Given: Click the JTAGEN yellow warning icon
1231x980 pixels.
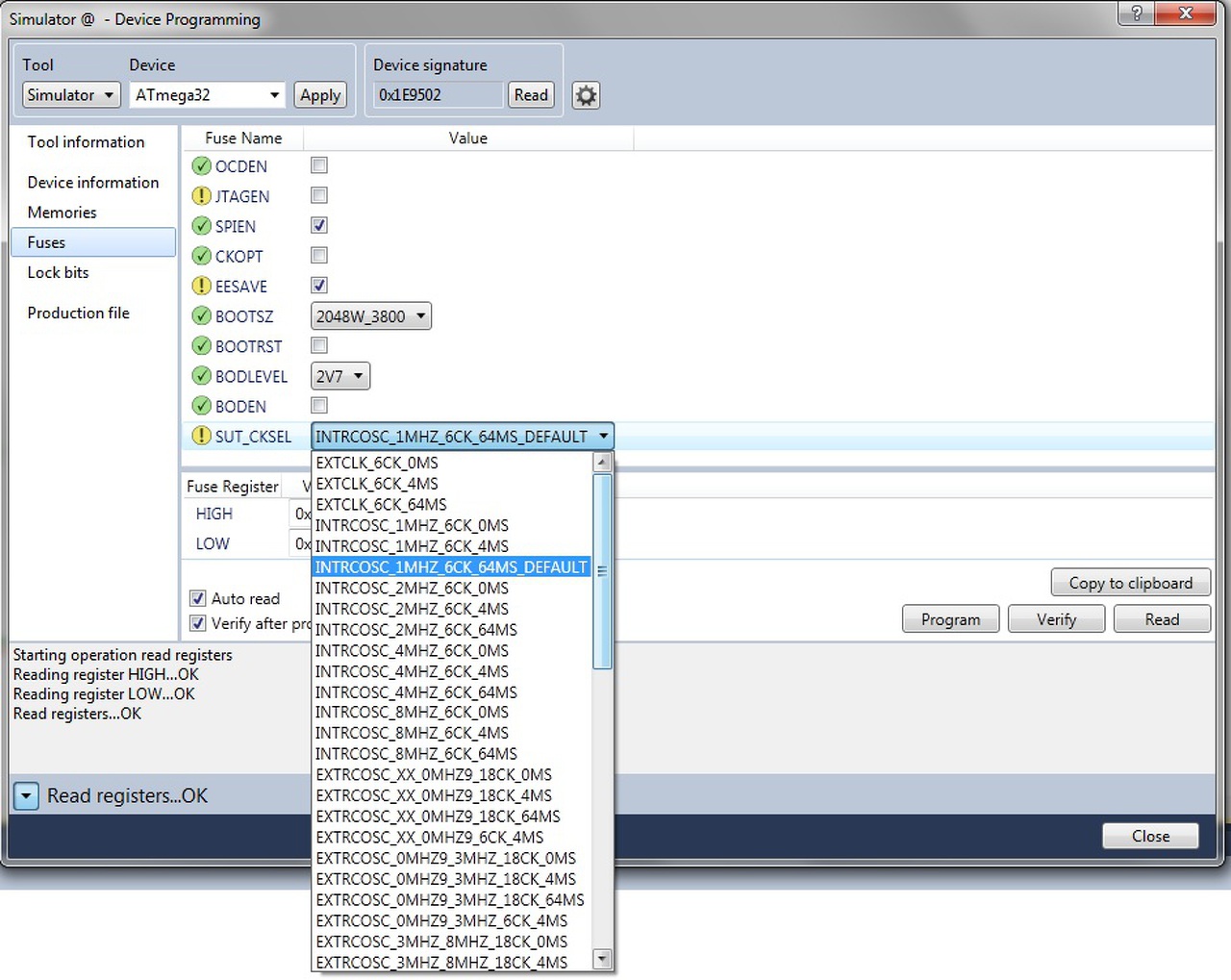Looking at the screenshot, I should point(201,196).
